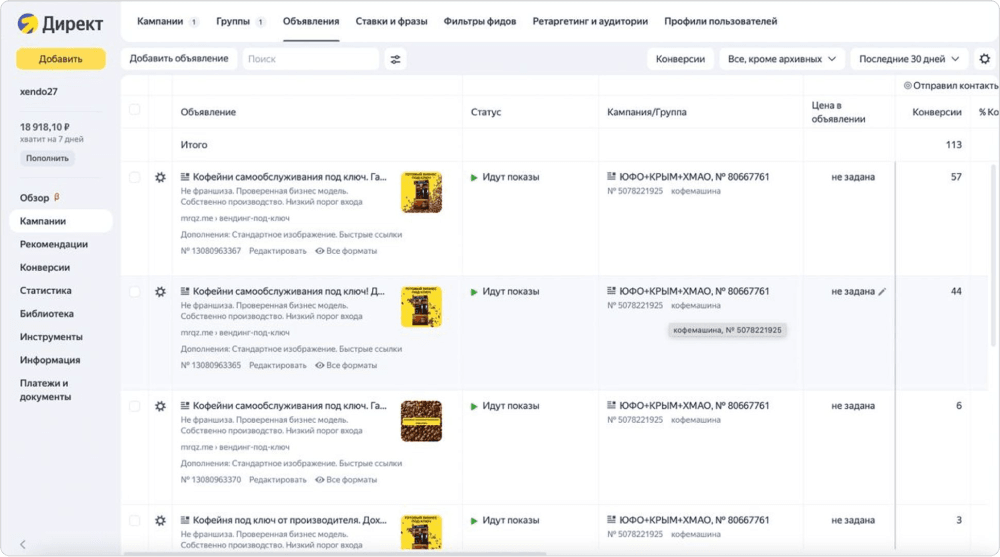Open Платежи и документы in sidebar
1000x557 pixels.
click(45, 390)
